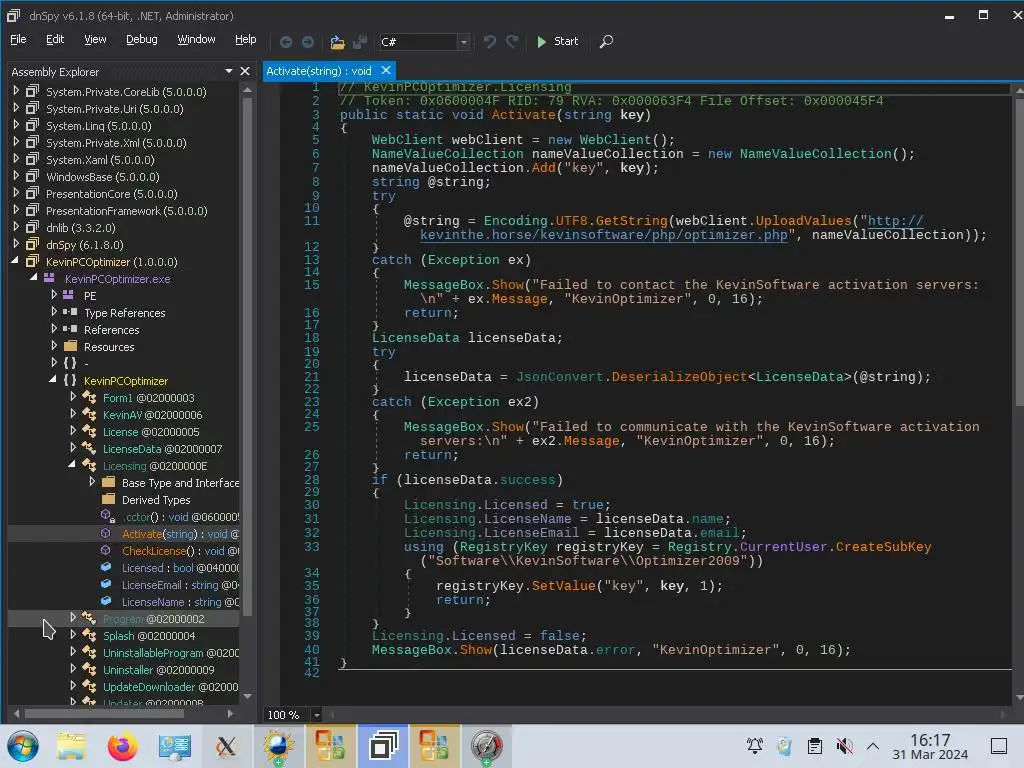Open the View menu
This screenshot has height=768, width=1024.
click(x=95, y=39)
